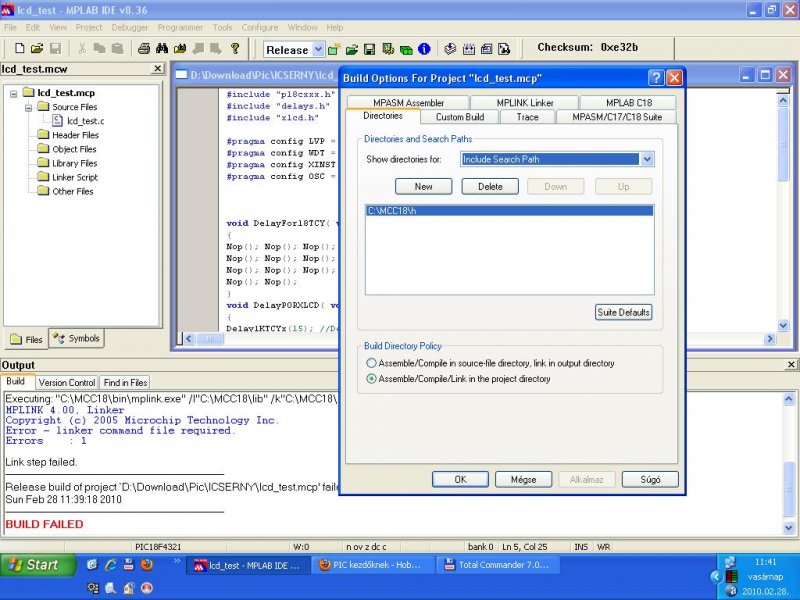The height and width of the screenshot is (600, 800).
Task: Open the MPASM/C17/C18 Suite tab
Action: [x=616, y=117]
